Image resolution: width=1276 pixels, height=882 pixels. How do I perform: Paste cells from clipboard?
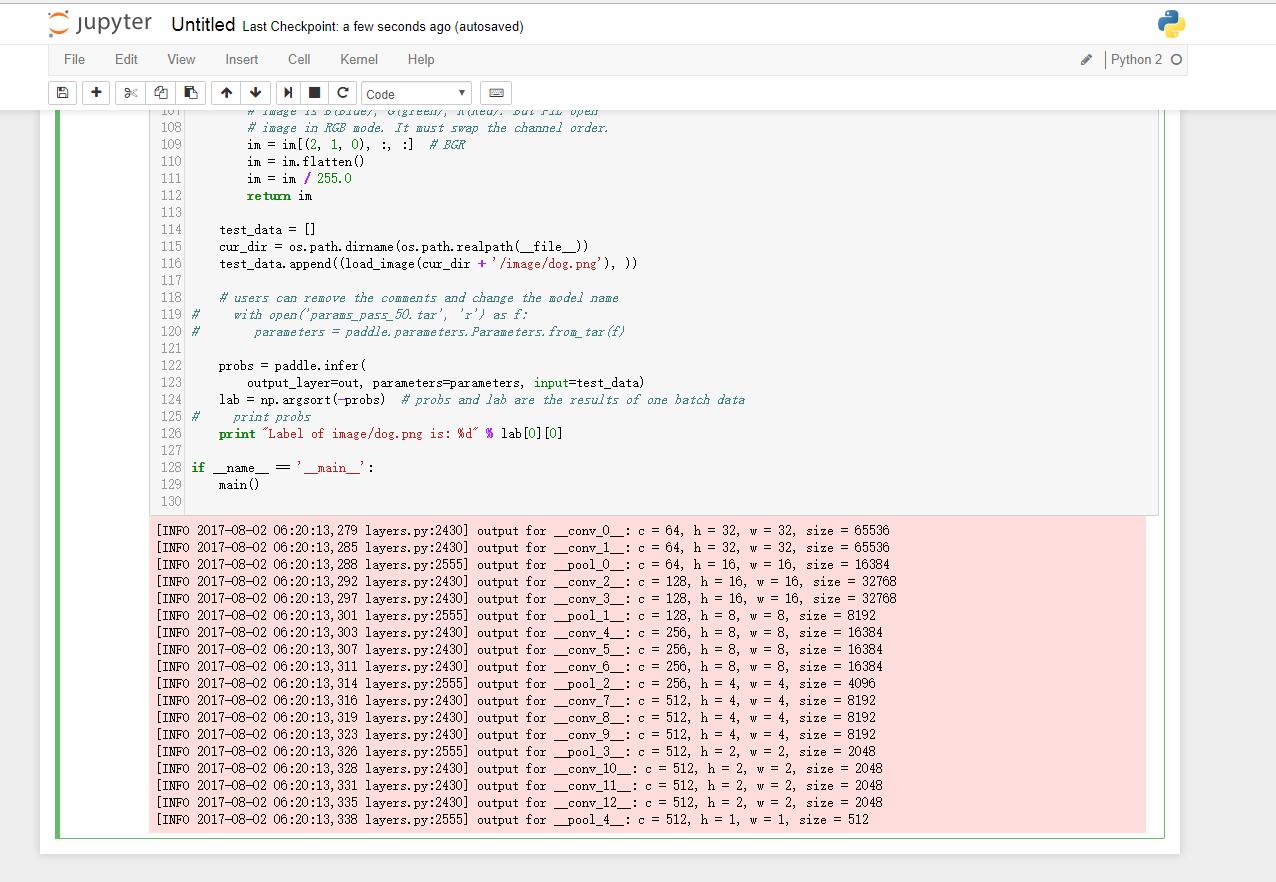191,92
